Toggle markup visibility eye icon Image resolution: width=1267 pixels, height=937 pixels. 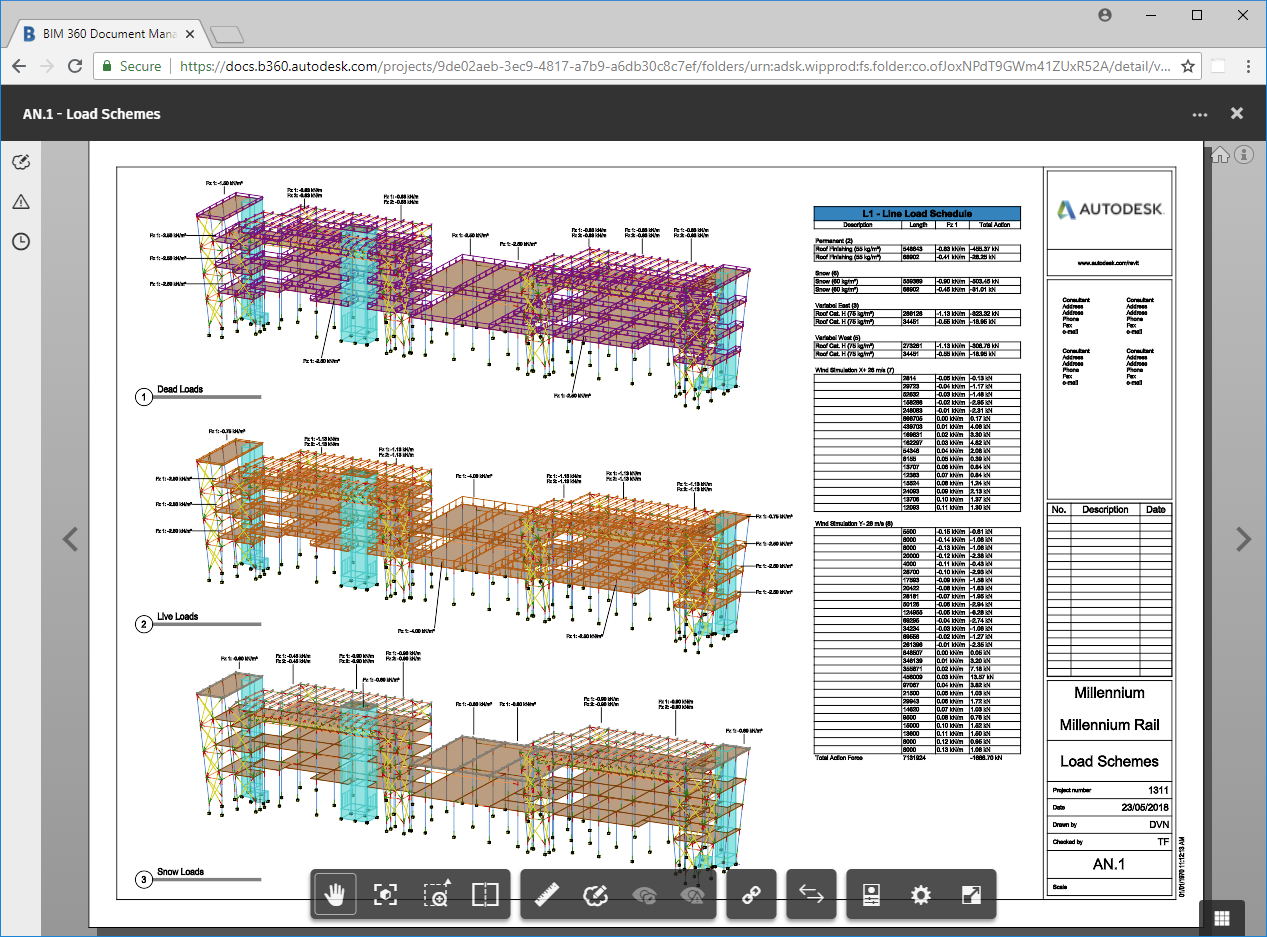(645, 895)
